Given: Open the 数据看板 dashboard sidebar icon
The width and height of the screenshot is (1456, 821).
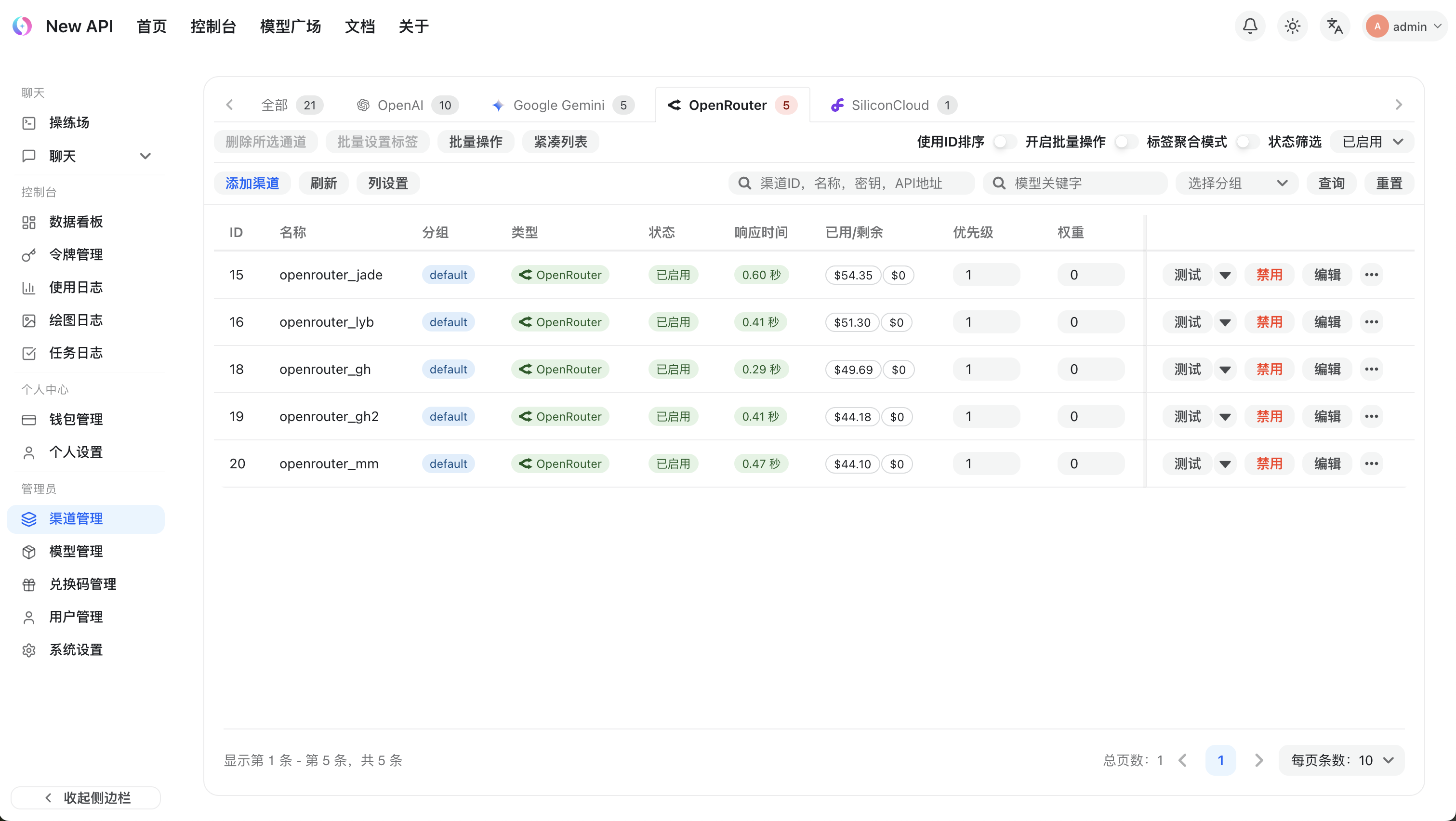Looking at the screenshot, I should point(29,222).
